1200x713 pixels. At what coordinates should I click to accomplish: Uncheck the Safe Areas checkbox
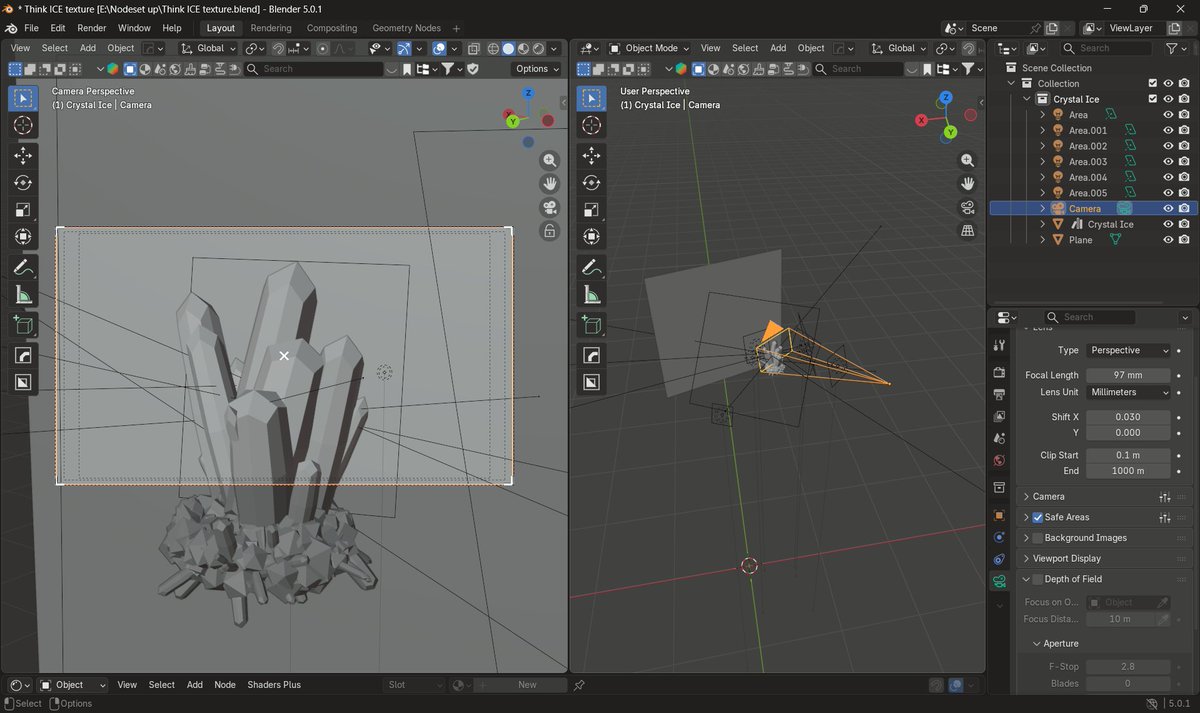[1037, 517]
